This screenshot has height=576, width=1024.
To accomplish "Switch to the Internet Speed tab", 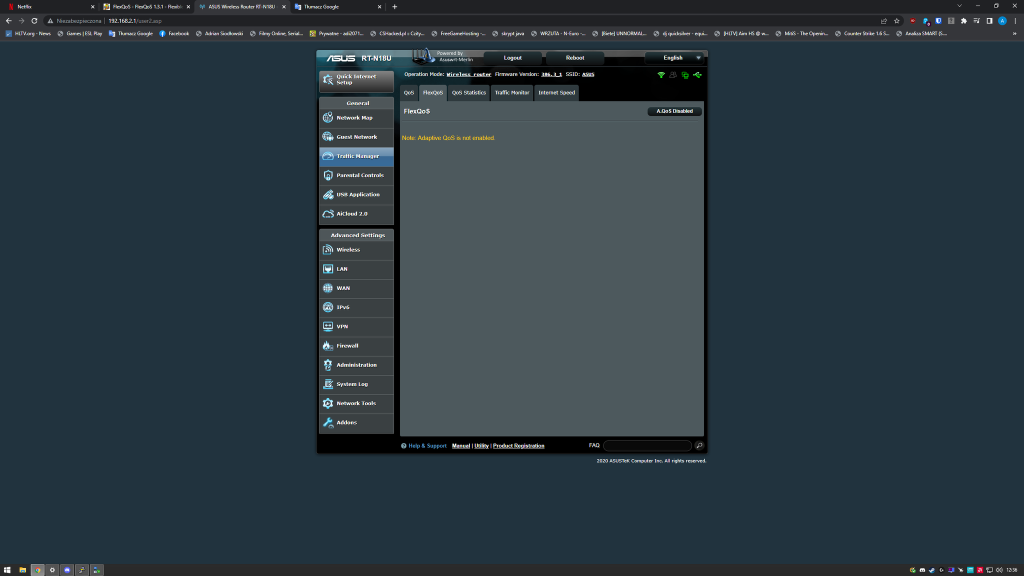I will 556,93.
